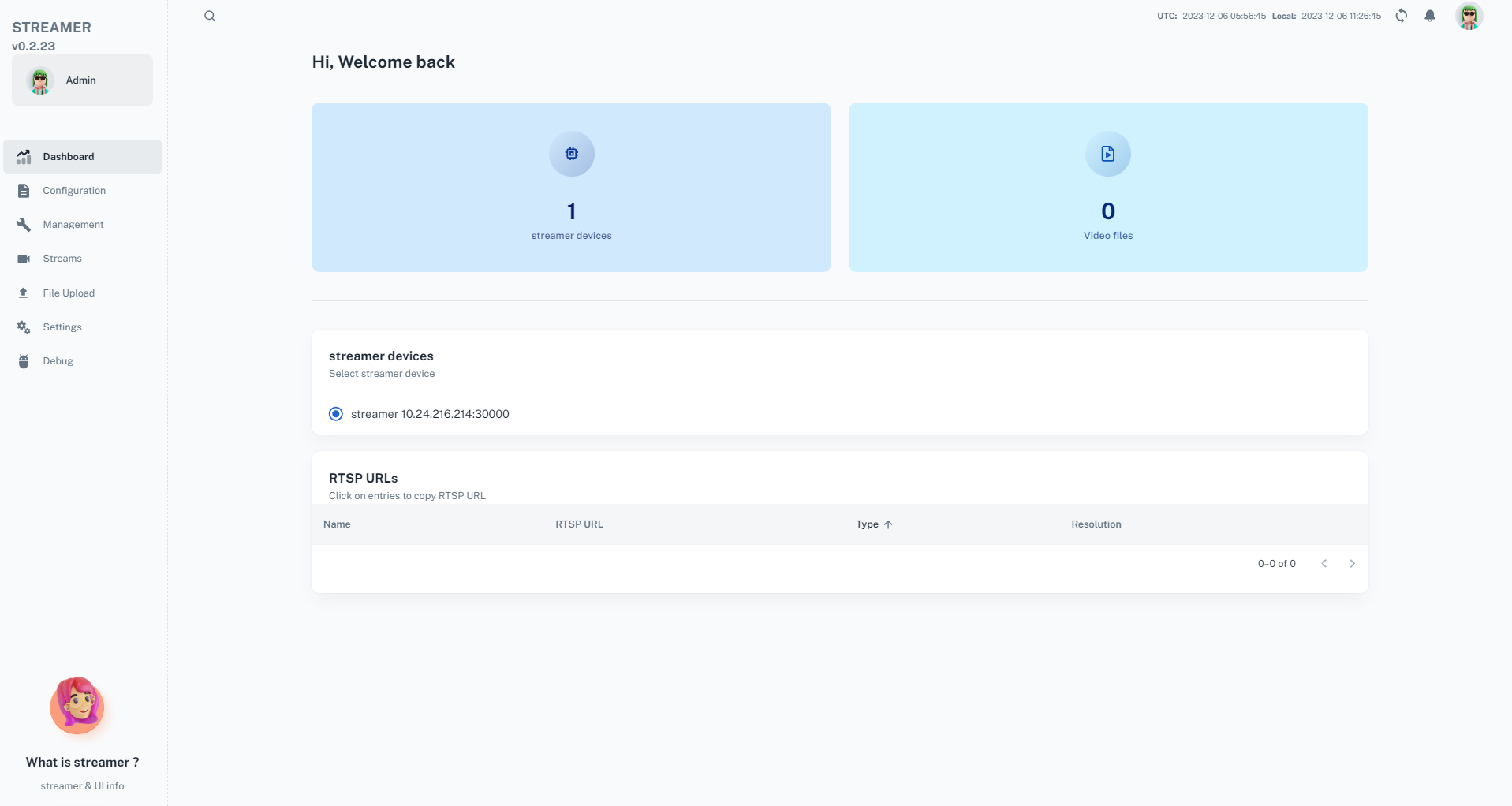1512x806 pixels.
Task: Navigate to Streams in sidebar
Action: click(x=62, y=259)
